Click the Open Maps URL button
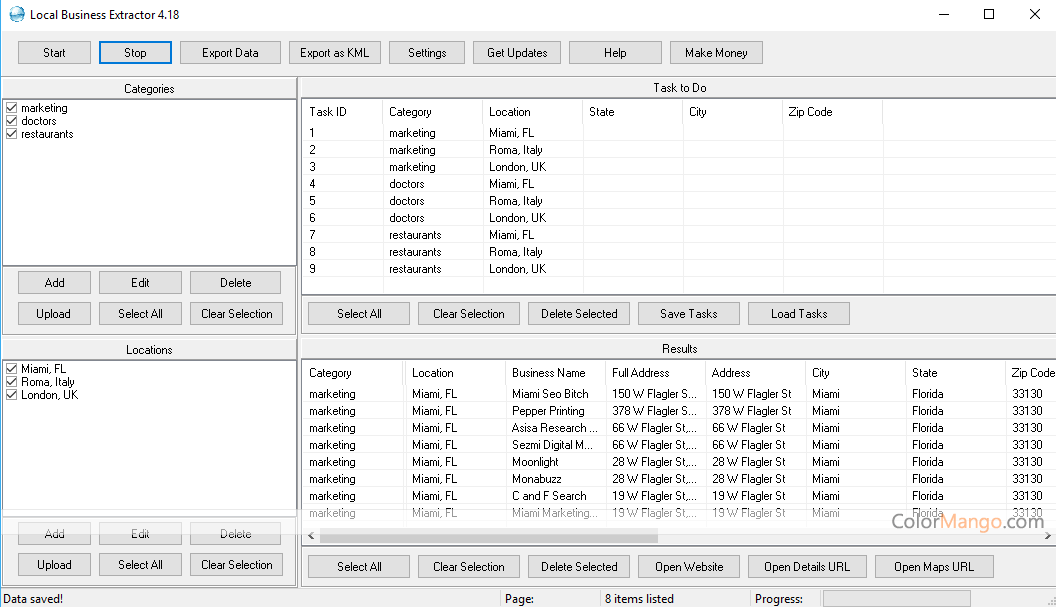 [x=933, y=567]
